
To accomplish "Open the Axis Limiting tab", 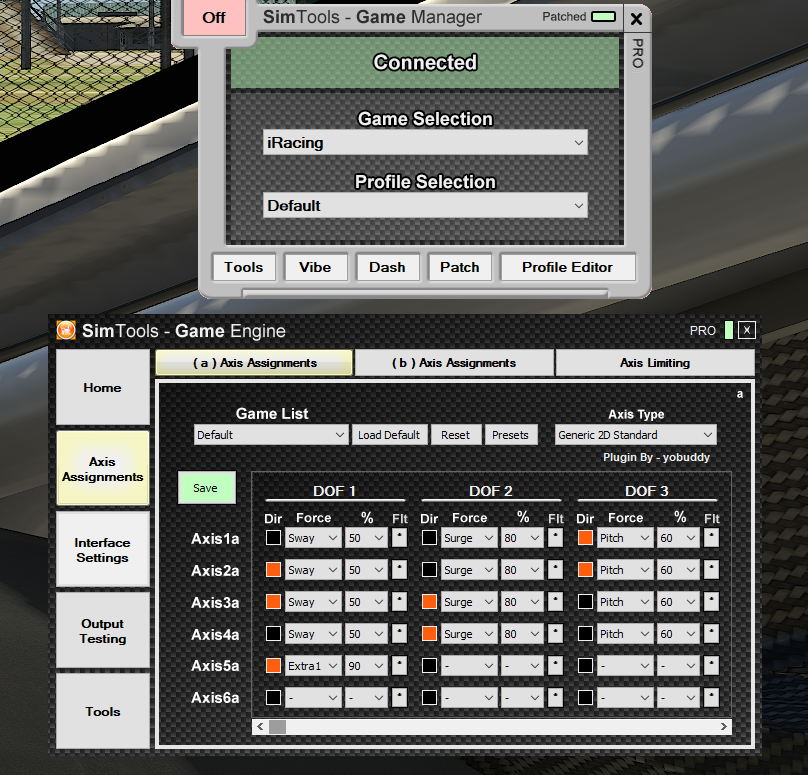I will [655, 363].
